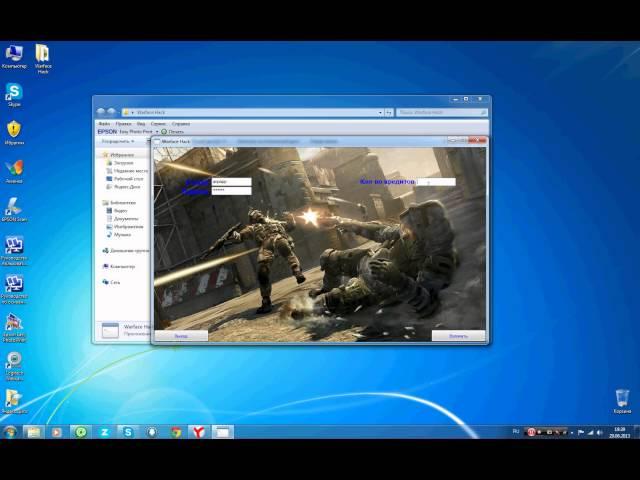Open the Warface Hack folder on desktop
This screenshot has height=480, width=640.
43,59
